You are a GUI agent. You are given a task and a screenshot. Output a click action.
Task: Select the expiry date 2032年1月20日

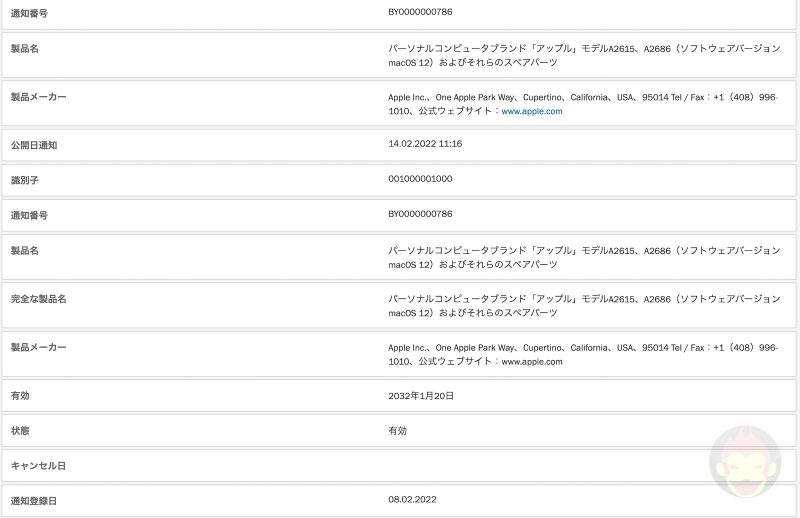[421, 396]
